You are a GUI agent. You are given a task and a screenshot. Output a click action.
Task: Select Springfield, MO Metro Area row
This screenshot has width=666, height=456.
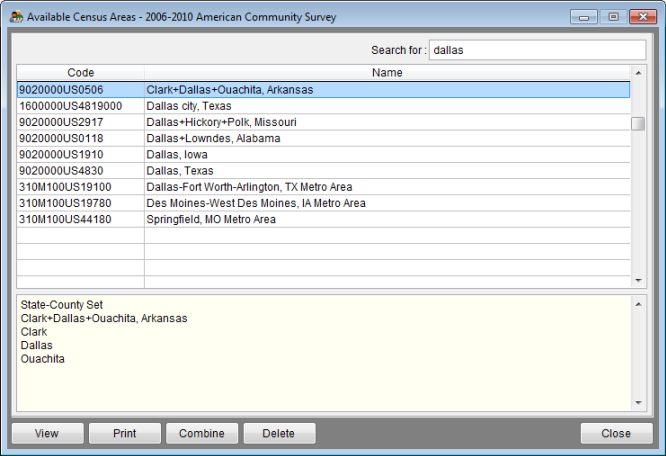click(323, 219)
